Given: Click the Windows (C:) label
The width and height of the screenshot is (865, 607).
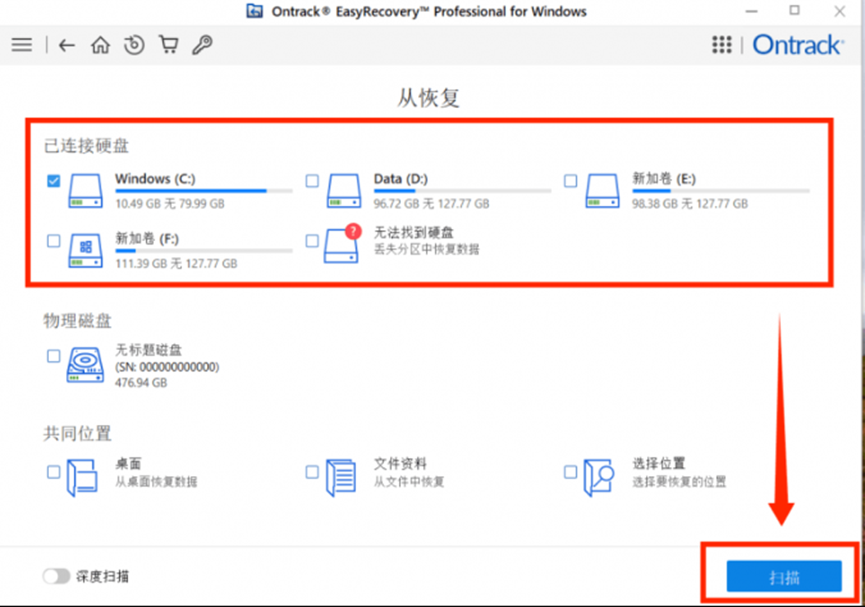Looking at the screenshot, I should point(155,179).
